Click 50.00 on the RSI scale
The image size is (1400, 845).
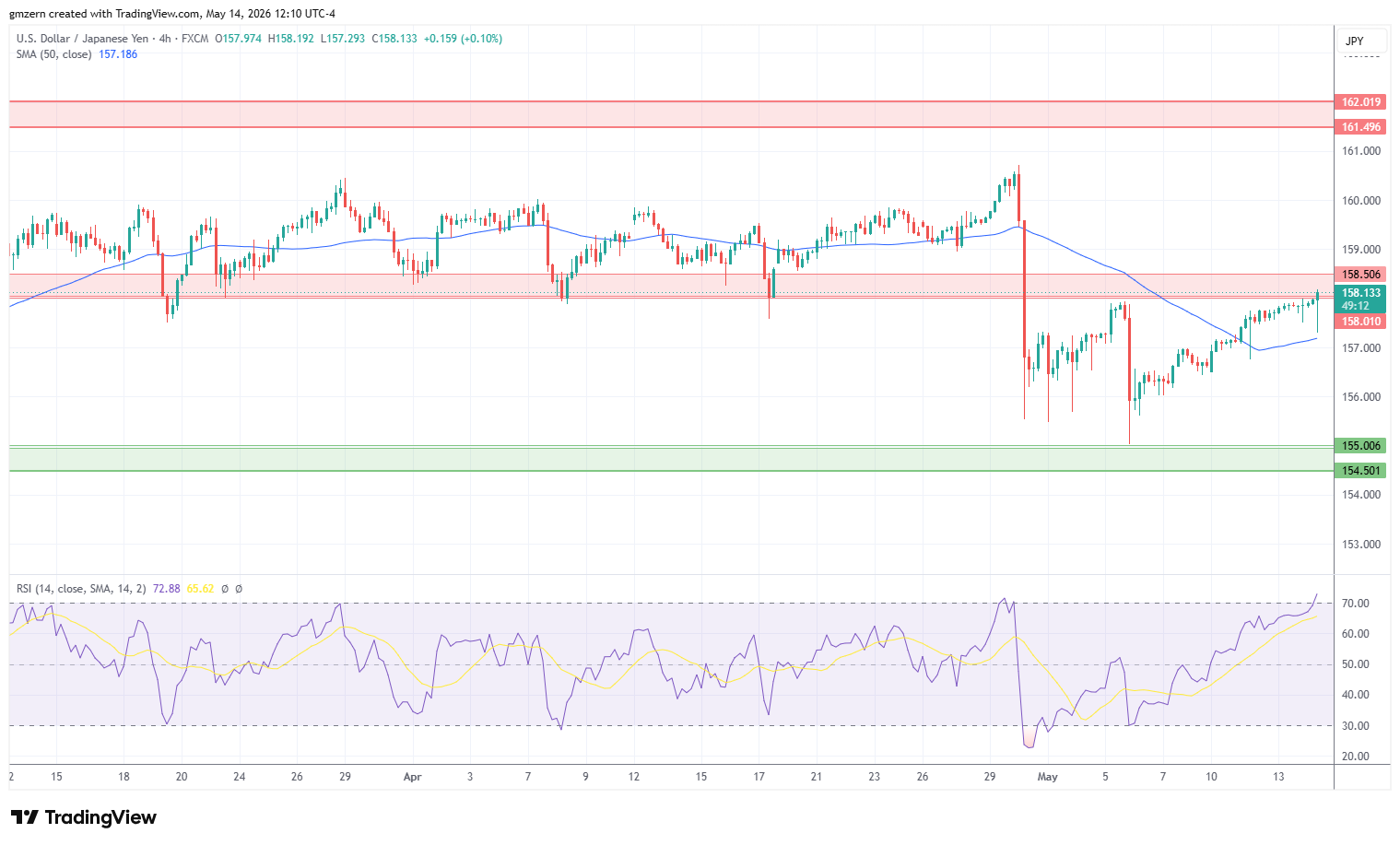point(1355,664)
